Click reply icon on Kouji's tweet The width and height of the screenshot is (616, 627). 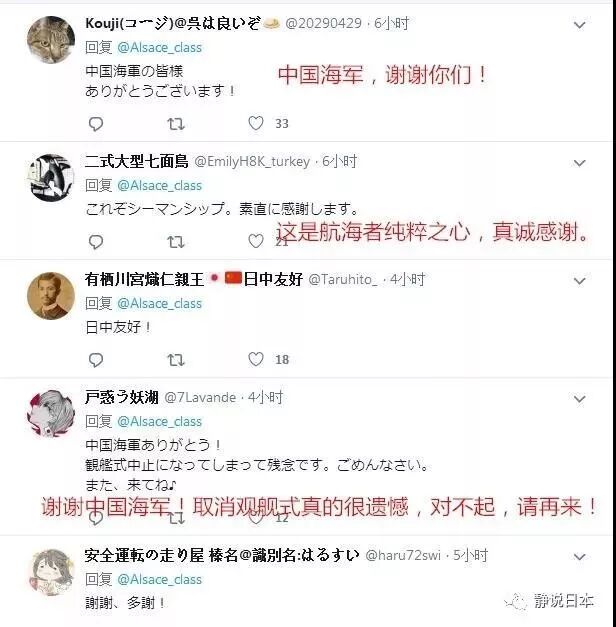point(96,124)
